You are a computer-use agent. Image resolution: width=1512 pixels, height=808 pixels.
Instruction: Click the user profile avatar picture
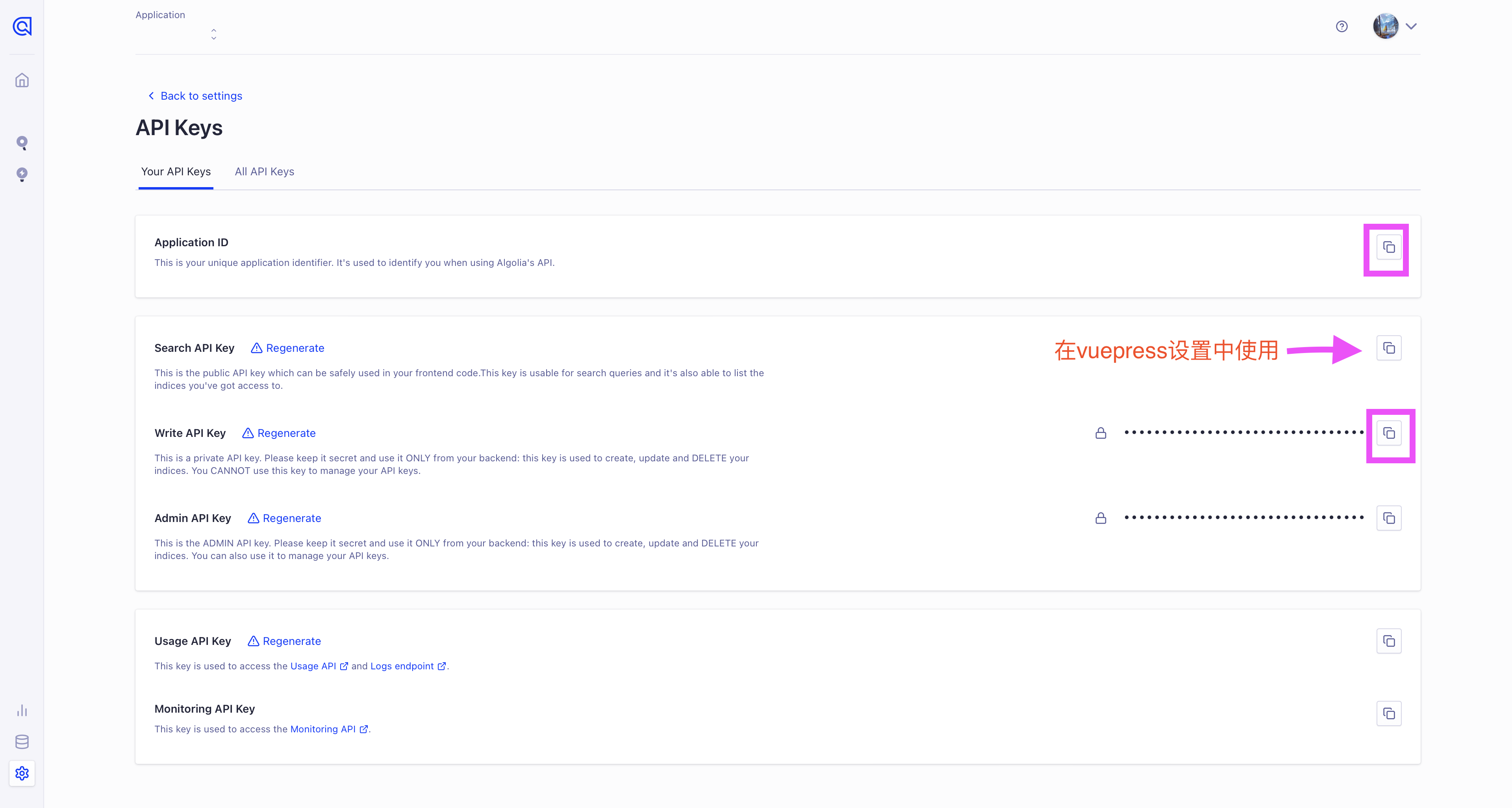pyautogui.click(x=1386, y=26)
